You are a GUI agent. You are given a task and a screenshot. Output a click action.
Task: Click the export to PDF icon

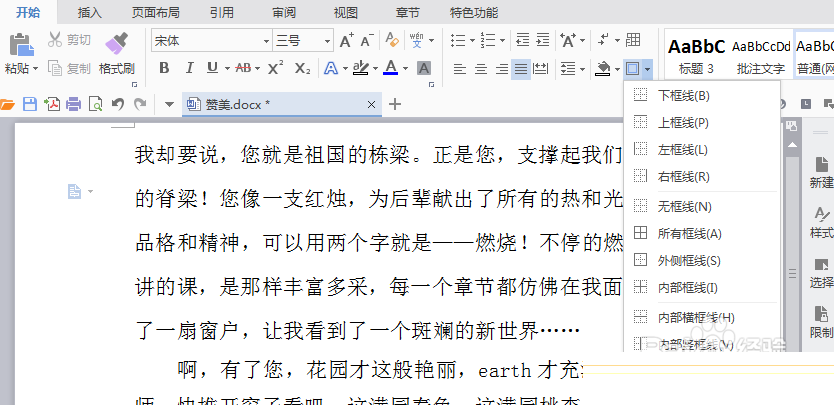[x=52, y=104]
